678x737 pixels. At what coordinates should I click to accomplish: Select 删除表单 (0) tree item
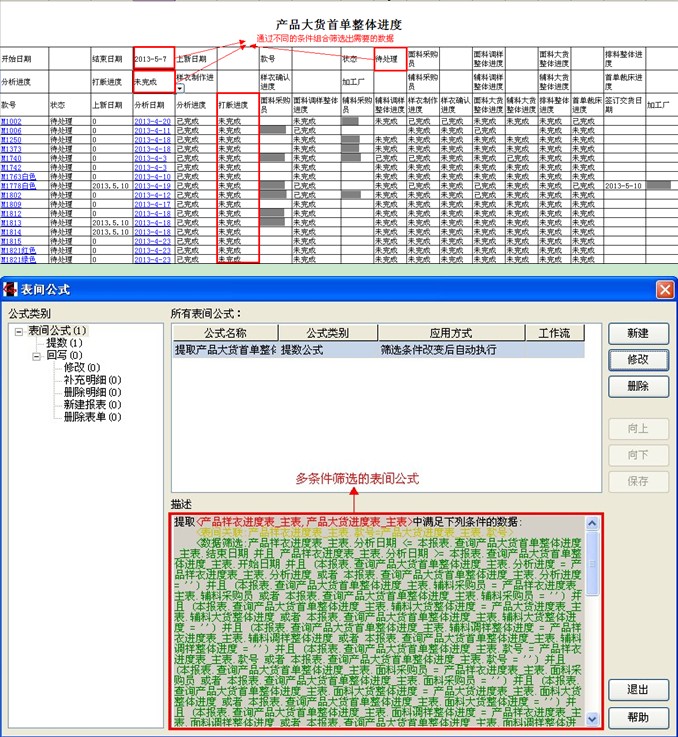[x=91, y=416]
